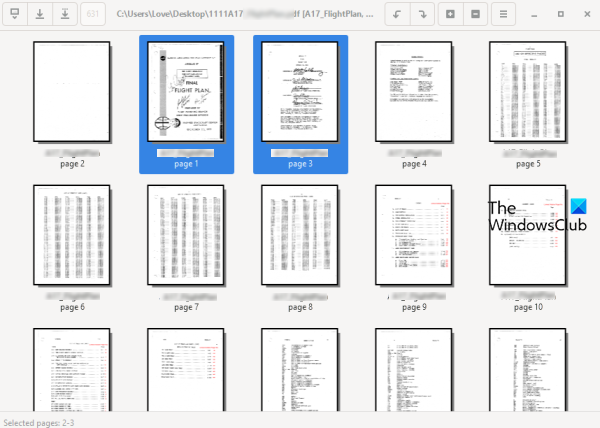The image size is (600, 428).
Task: Select the page 7 thumbnail
Action: tap(186, 235)
